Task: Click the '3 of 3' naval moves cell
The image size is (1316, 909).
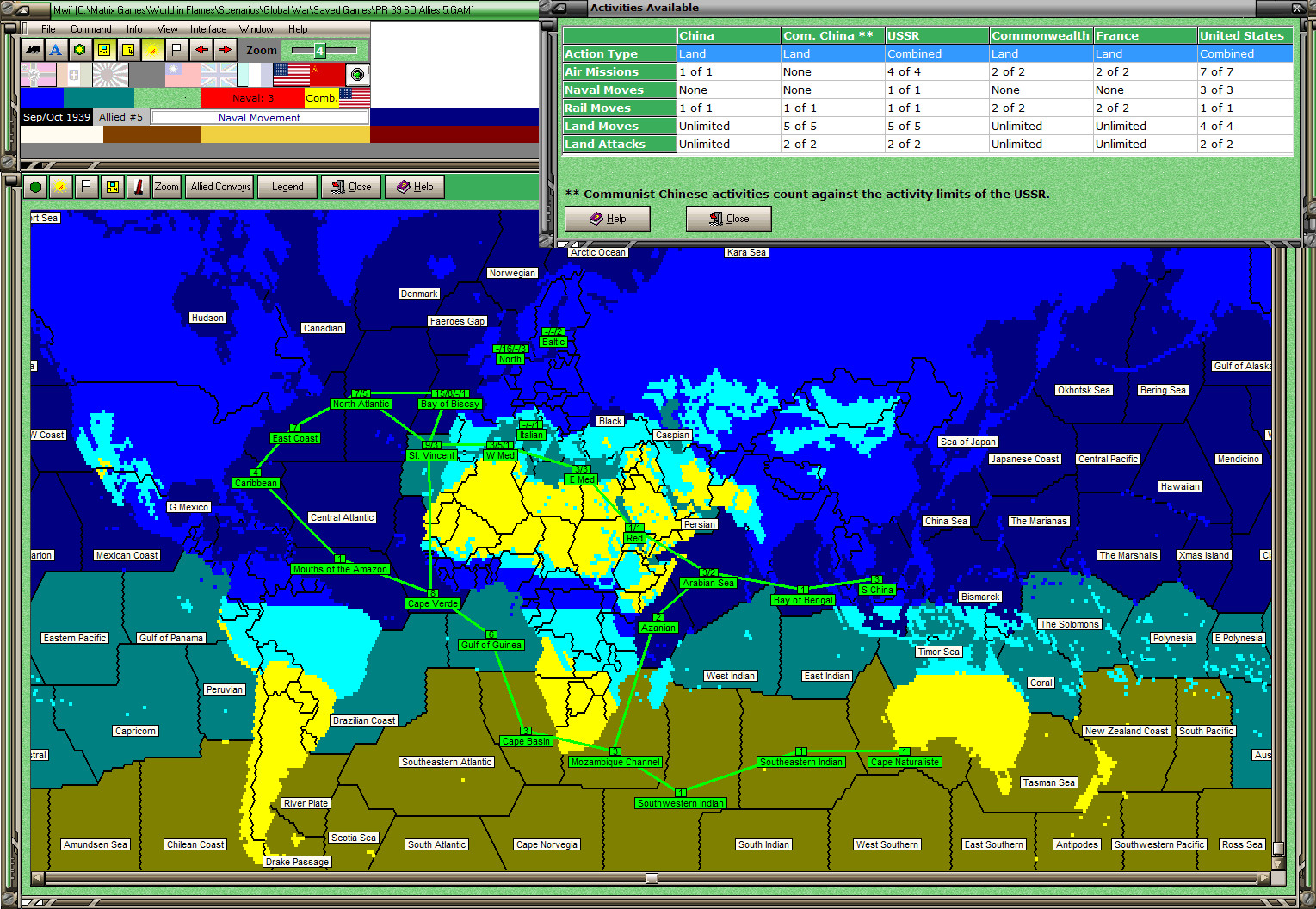Action: [x=1245, y=90]
